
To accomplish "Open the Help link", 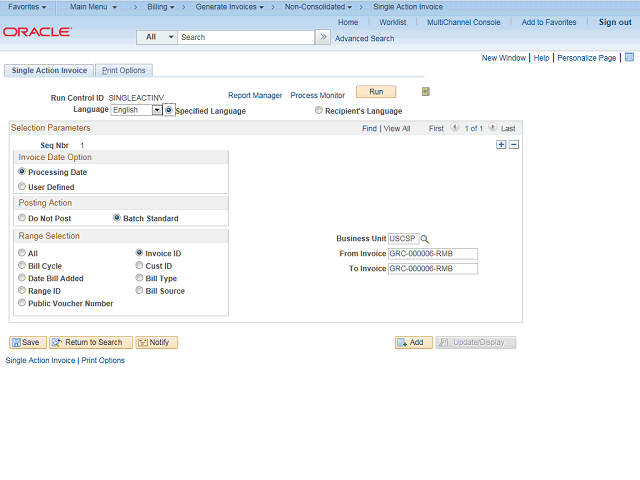I will pyautogui.click(x=541, y=58).
